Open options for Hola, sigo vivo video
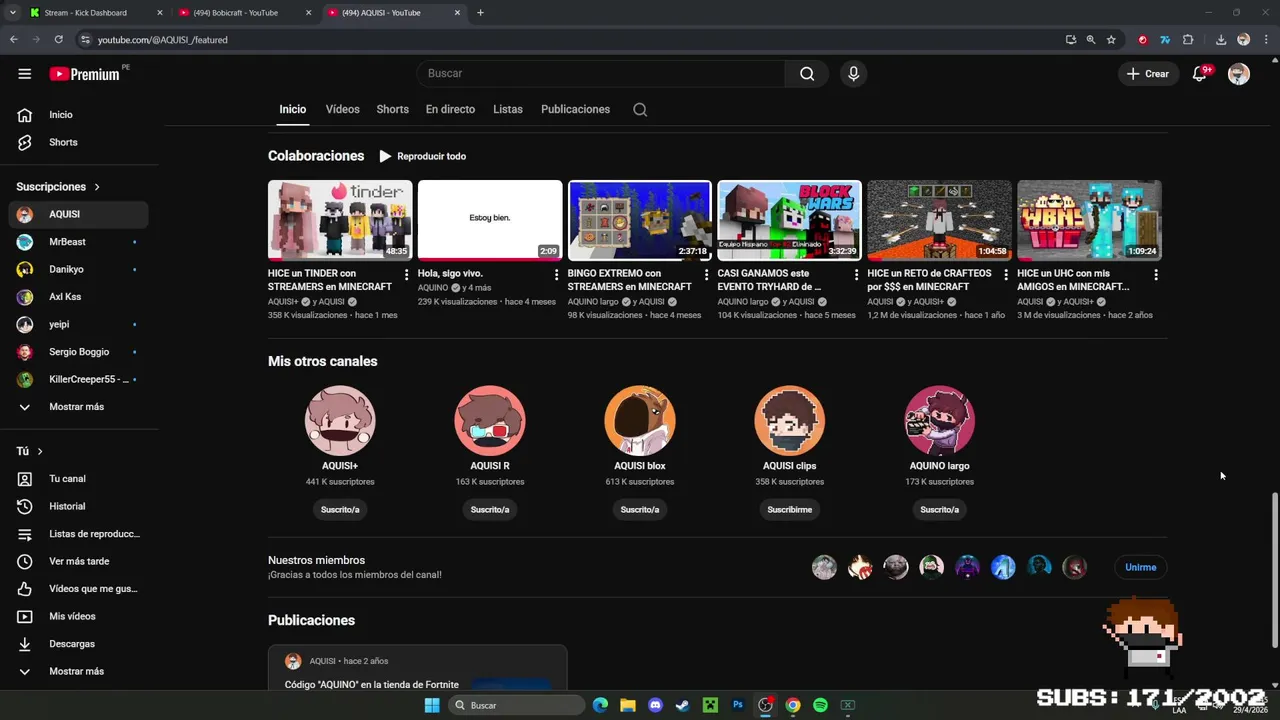The width and height of the screenshot is (1280, 720). (x=556, y=274)
